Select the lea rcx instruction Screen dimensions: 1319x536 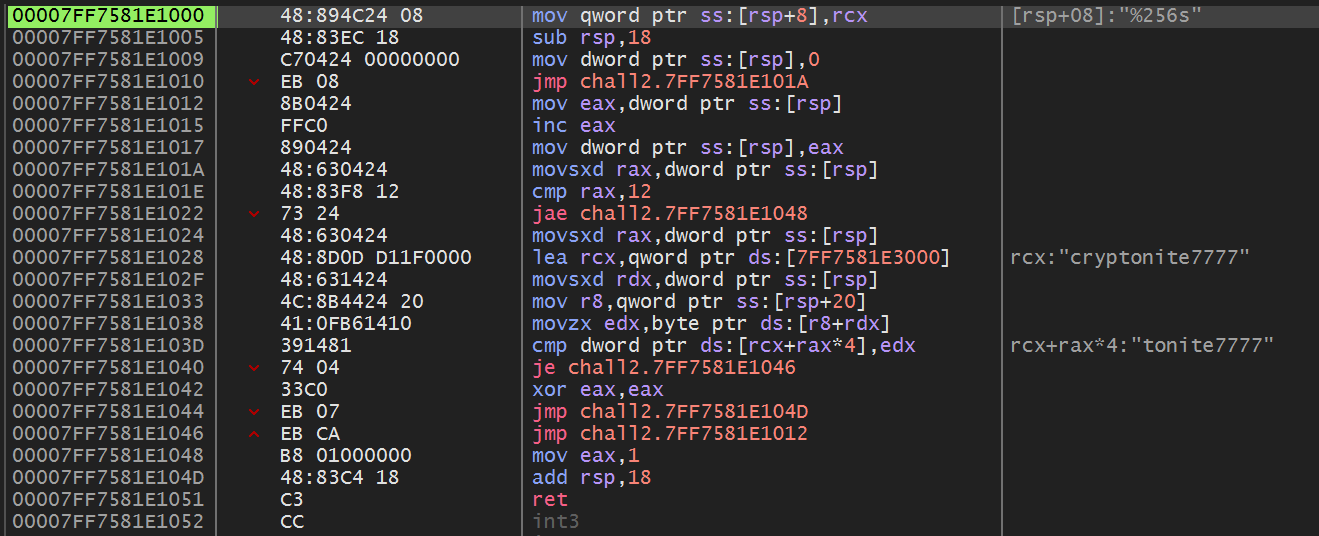[x=740, y=258]
